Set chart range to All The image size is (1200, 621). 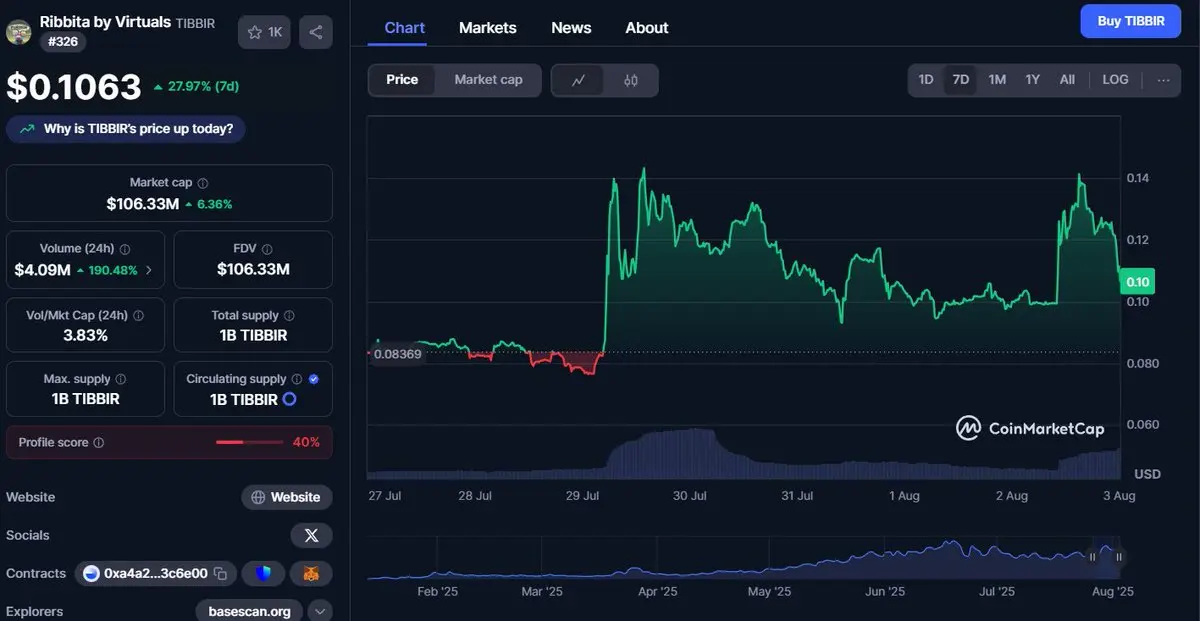(x=1067, y=80)
